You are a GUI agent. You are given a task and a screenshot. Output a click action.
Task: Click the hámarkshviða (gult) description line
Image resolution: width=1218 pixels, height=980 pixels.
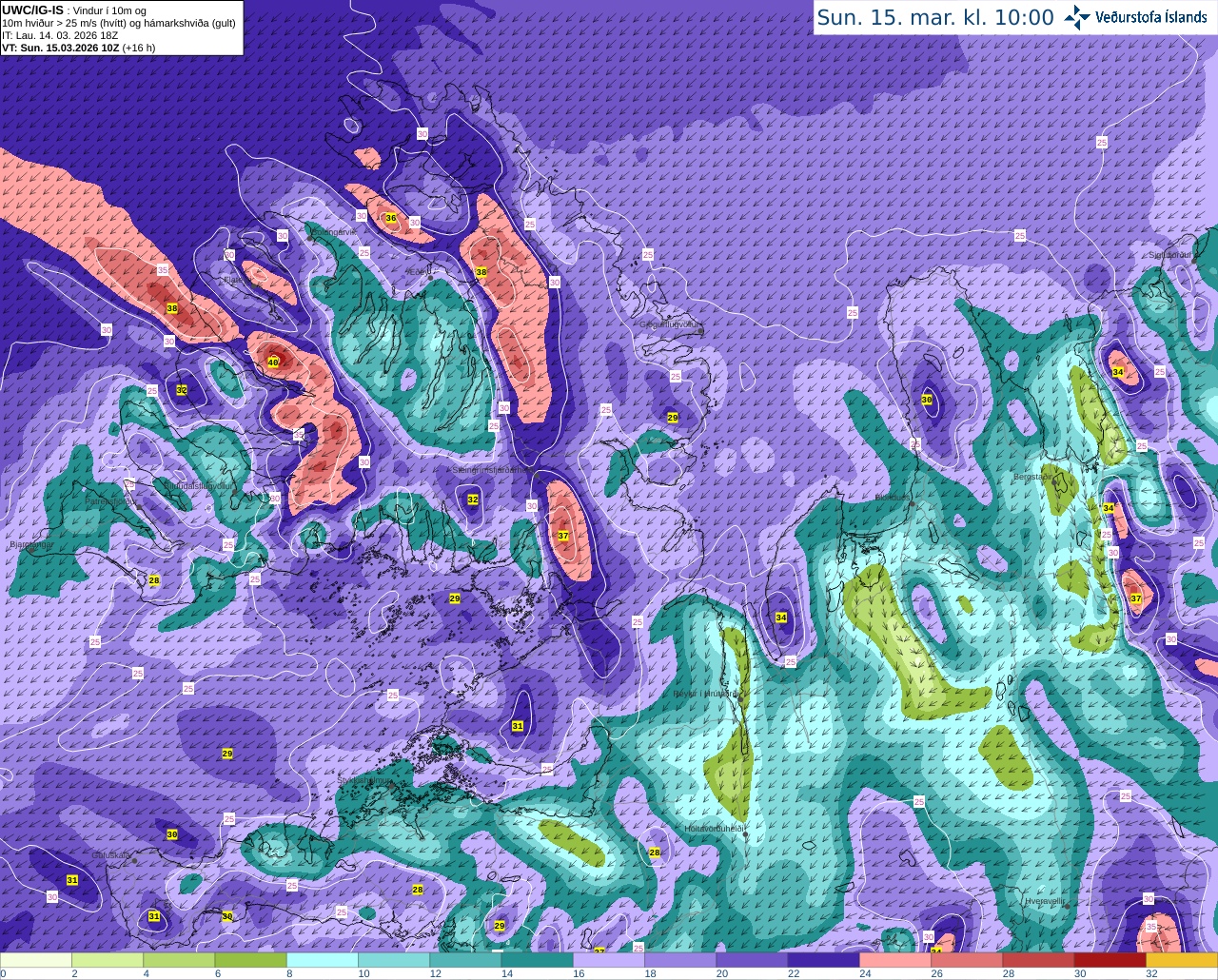pos(119,23)
